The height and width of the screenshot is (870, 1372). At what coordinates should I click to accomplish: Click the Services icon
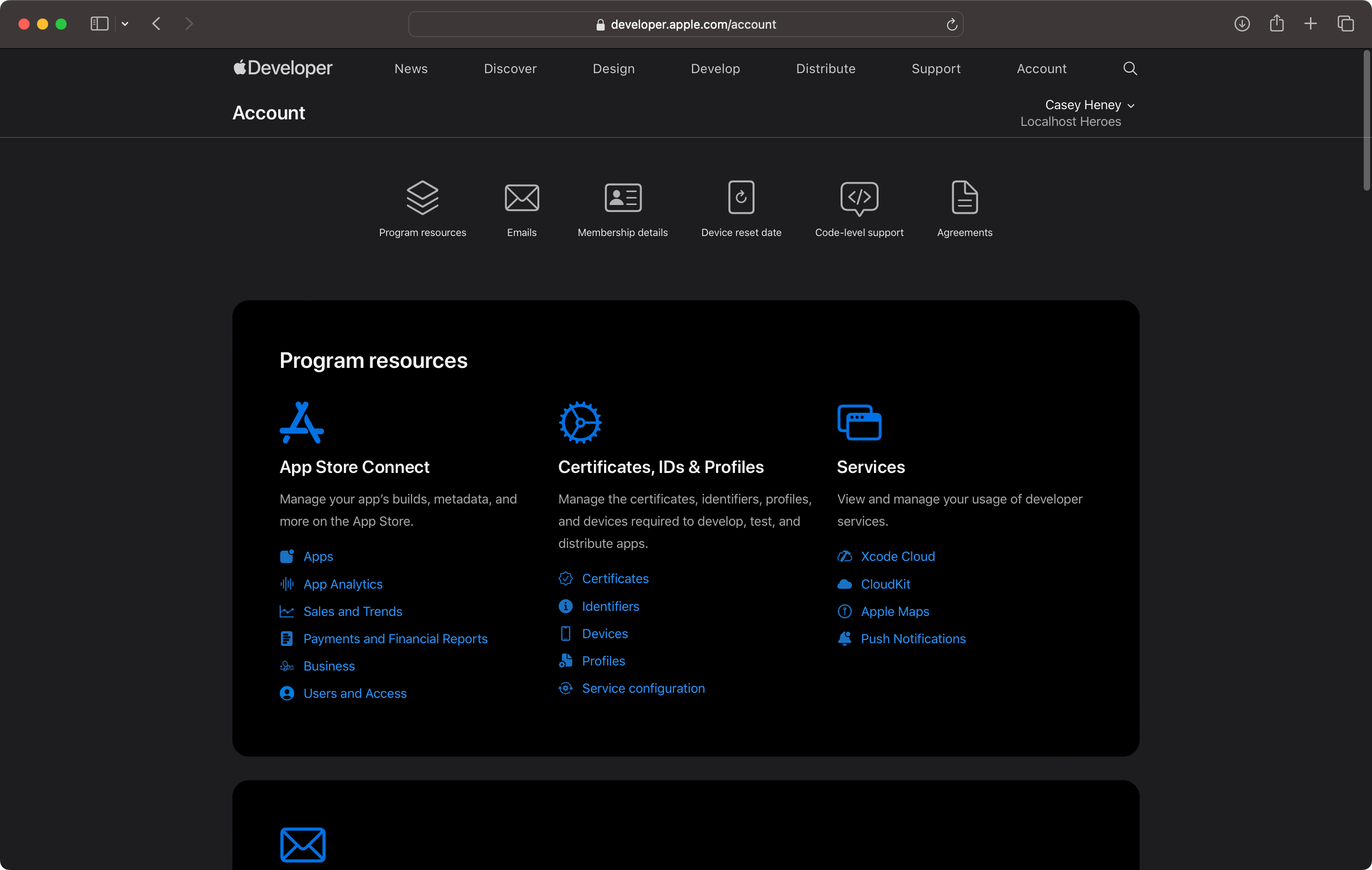tap(859, 421)
